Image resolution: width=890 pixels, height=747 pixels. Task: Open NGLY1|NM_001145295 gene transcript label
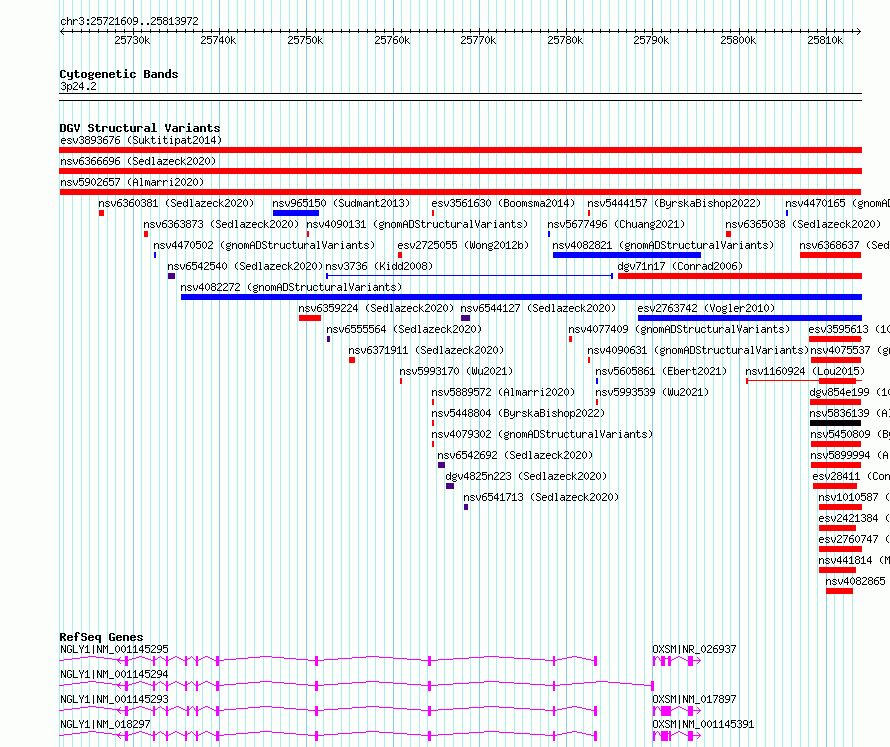[x=114, y=649]
